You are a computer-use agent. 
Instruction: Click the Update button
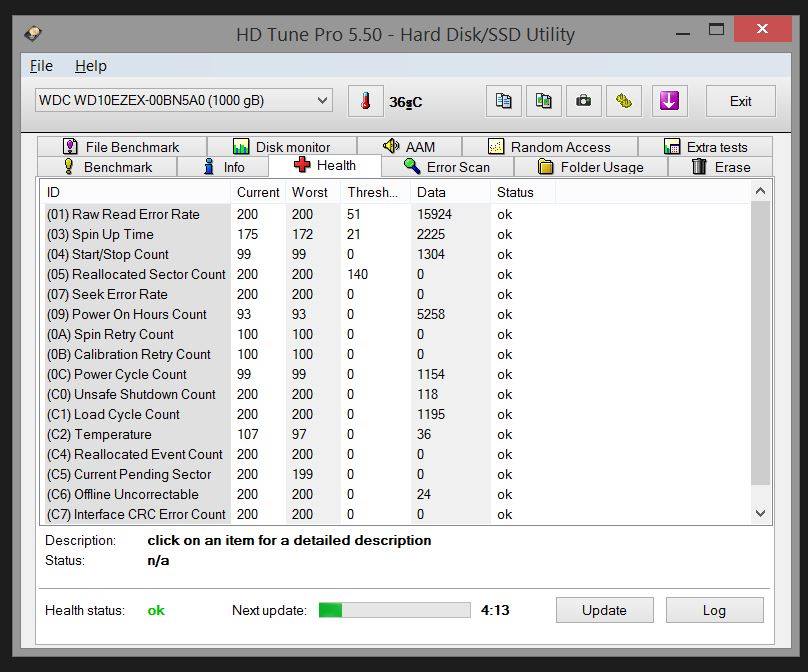[x=604, y=610]
